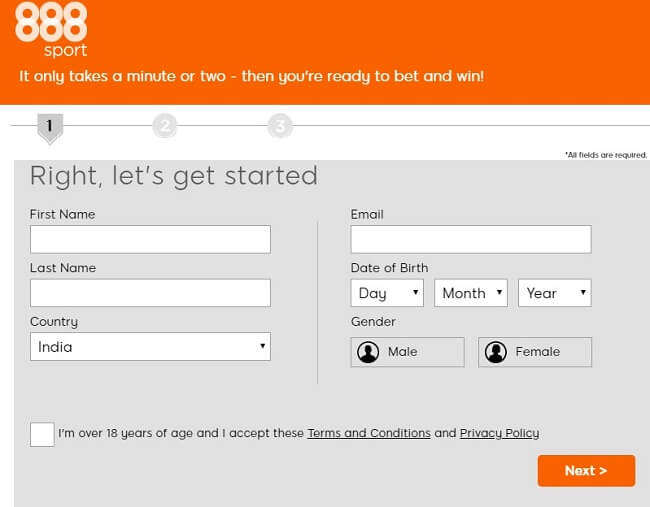The width and height of the screenshot is (650, 507).
Task: Click the Female avatar icon
Action: tap(496, 352)
